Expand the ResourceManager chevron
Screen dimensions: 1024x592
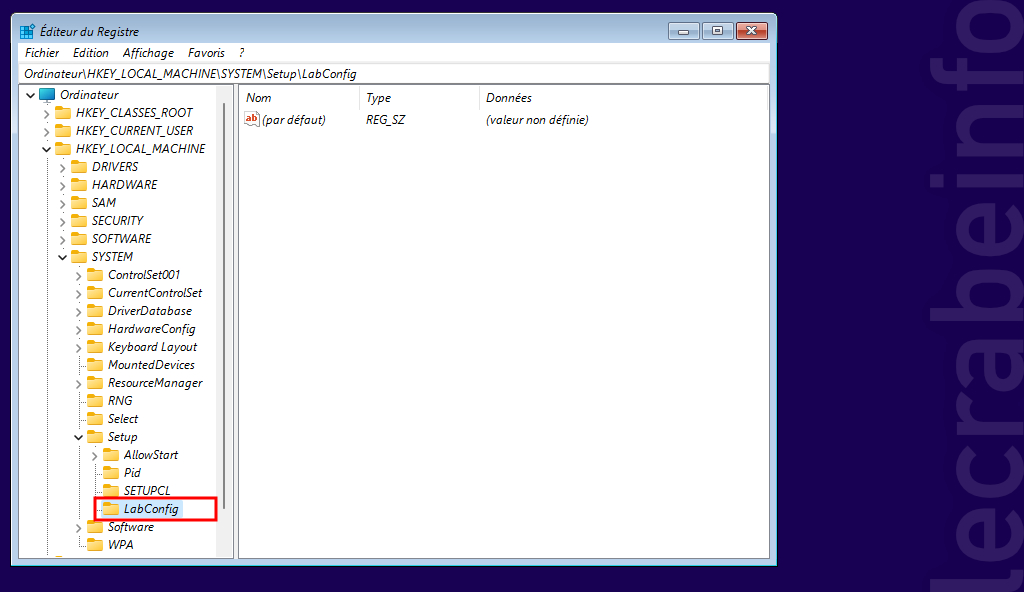[x=78, y=384]
